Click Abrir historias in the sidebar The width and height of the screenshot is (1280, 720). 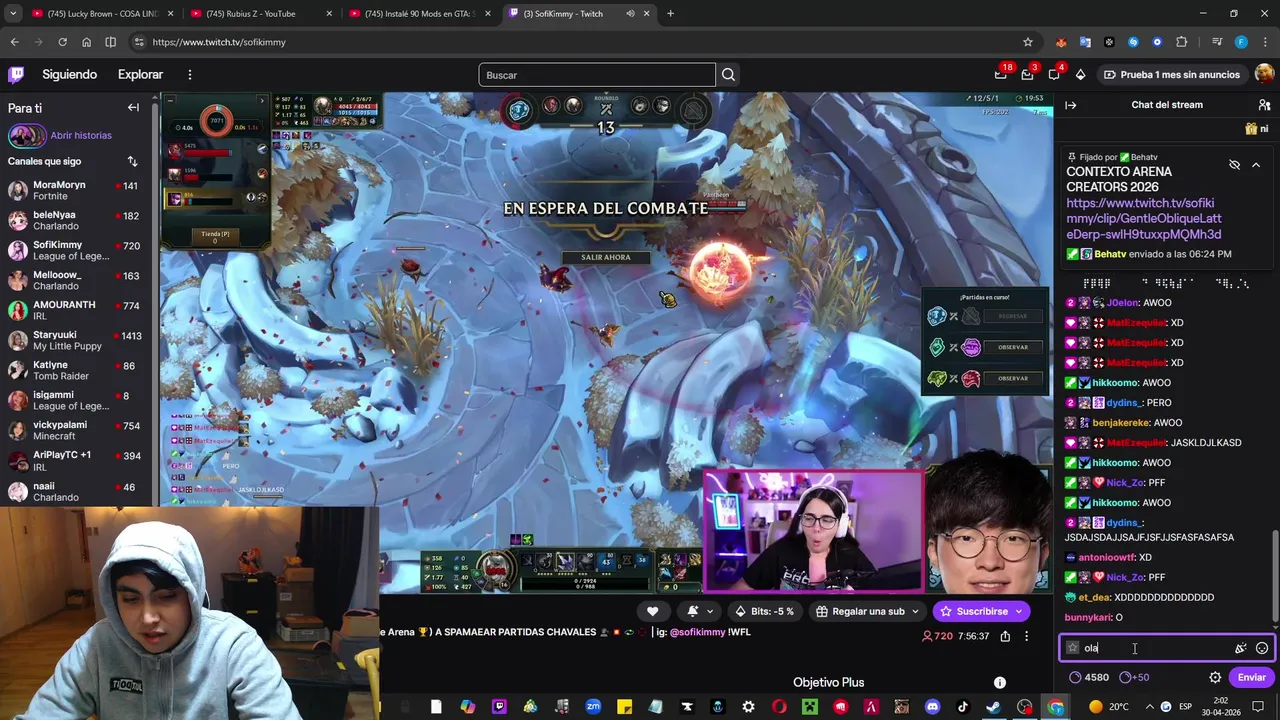pyautogui.click(x=81, y=135)
